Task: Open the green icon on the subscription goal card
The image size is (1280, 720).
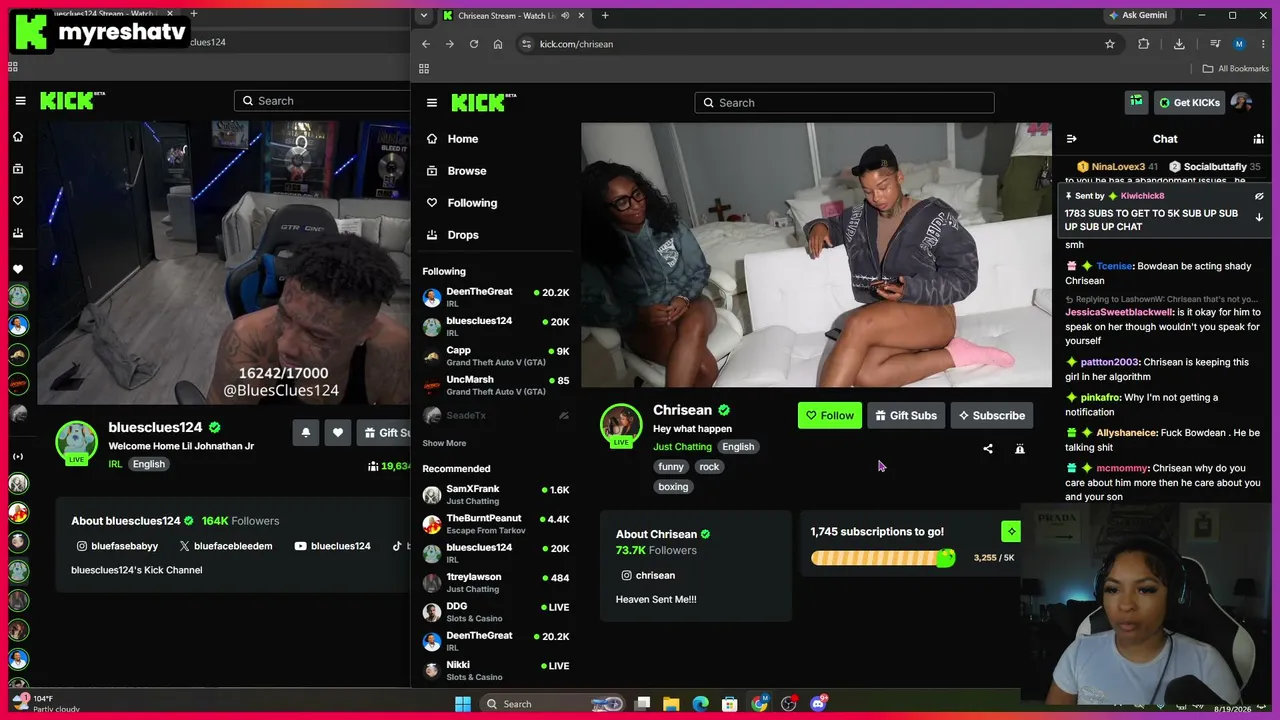Action: [x=1011, y=531]
